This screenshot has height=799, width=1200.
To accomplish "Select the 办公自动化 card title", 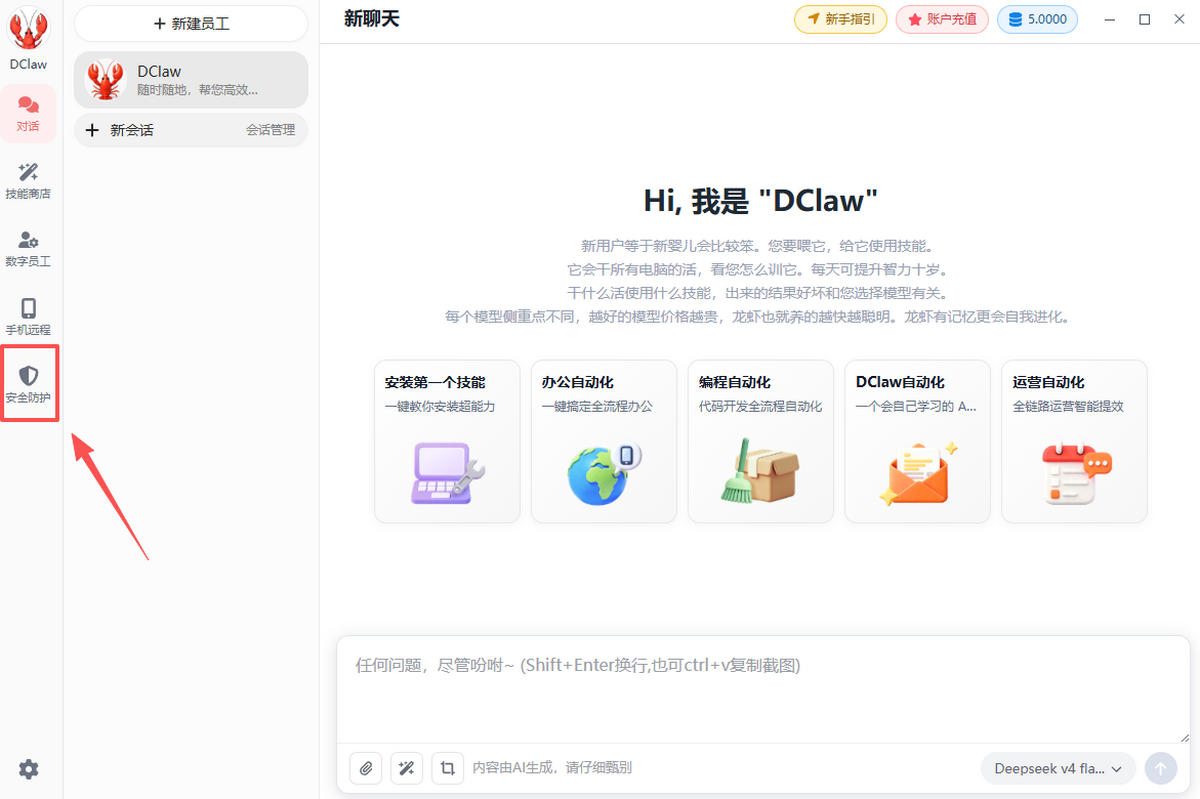I will point(578,382).
